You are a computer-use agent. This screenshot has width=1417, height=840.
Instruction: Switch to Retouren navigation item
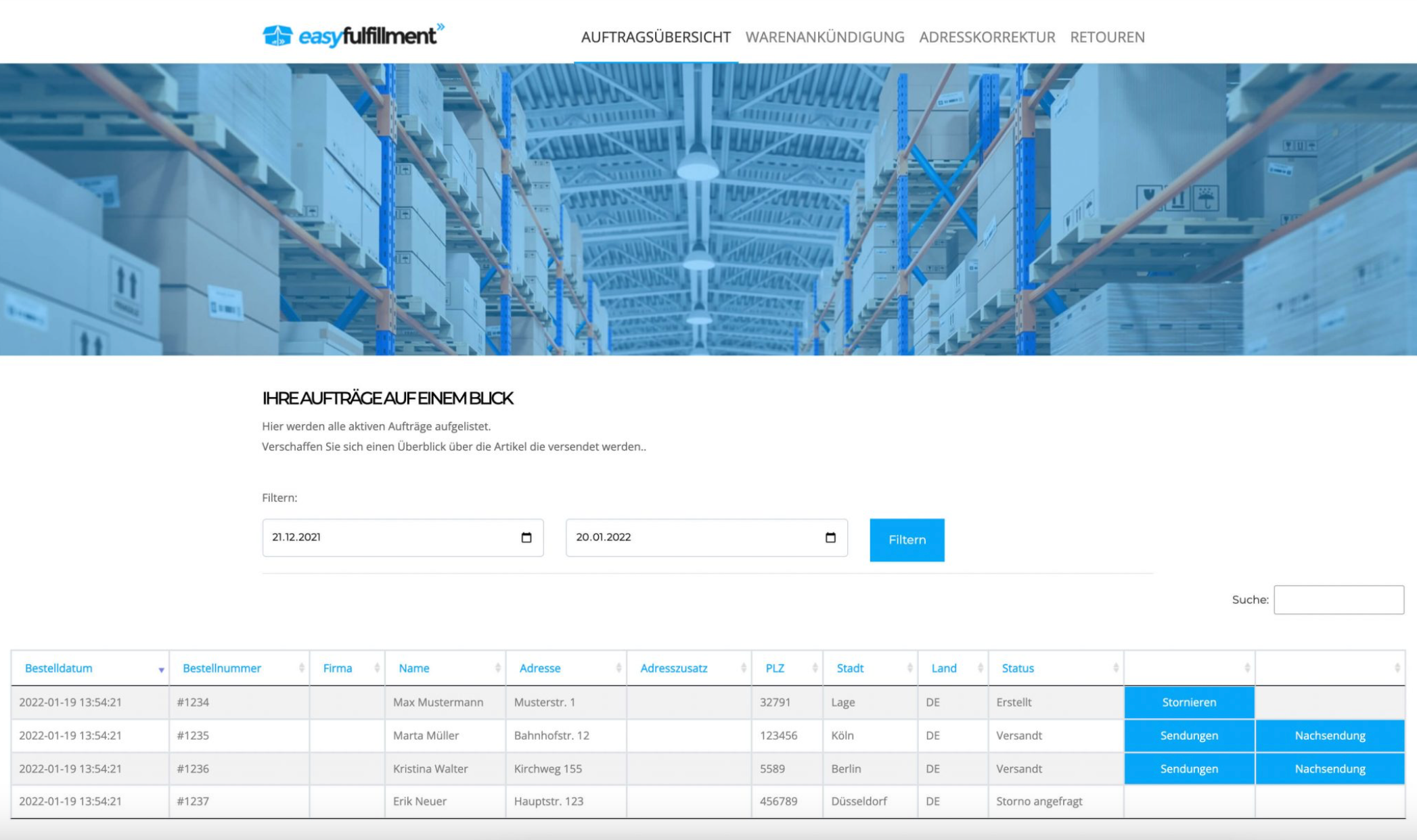click(x=1107, y=37)
